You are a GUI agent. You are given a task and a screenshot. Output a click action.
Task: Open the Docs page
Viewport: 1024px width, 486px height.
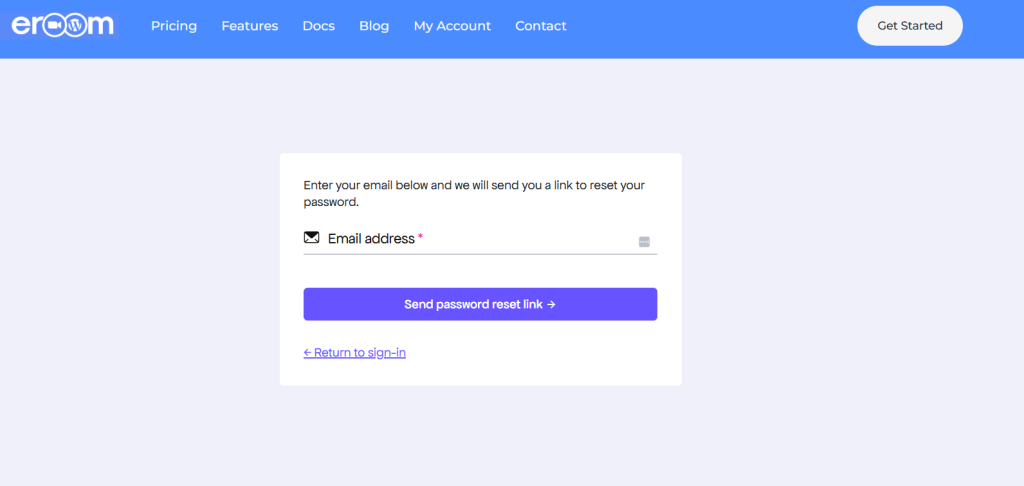pyautogui.click(x=319, y=26)
